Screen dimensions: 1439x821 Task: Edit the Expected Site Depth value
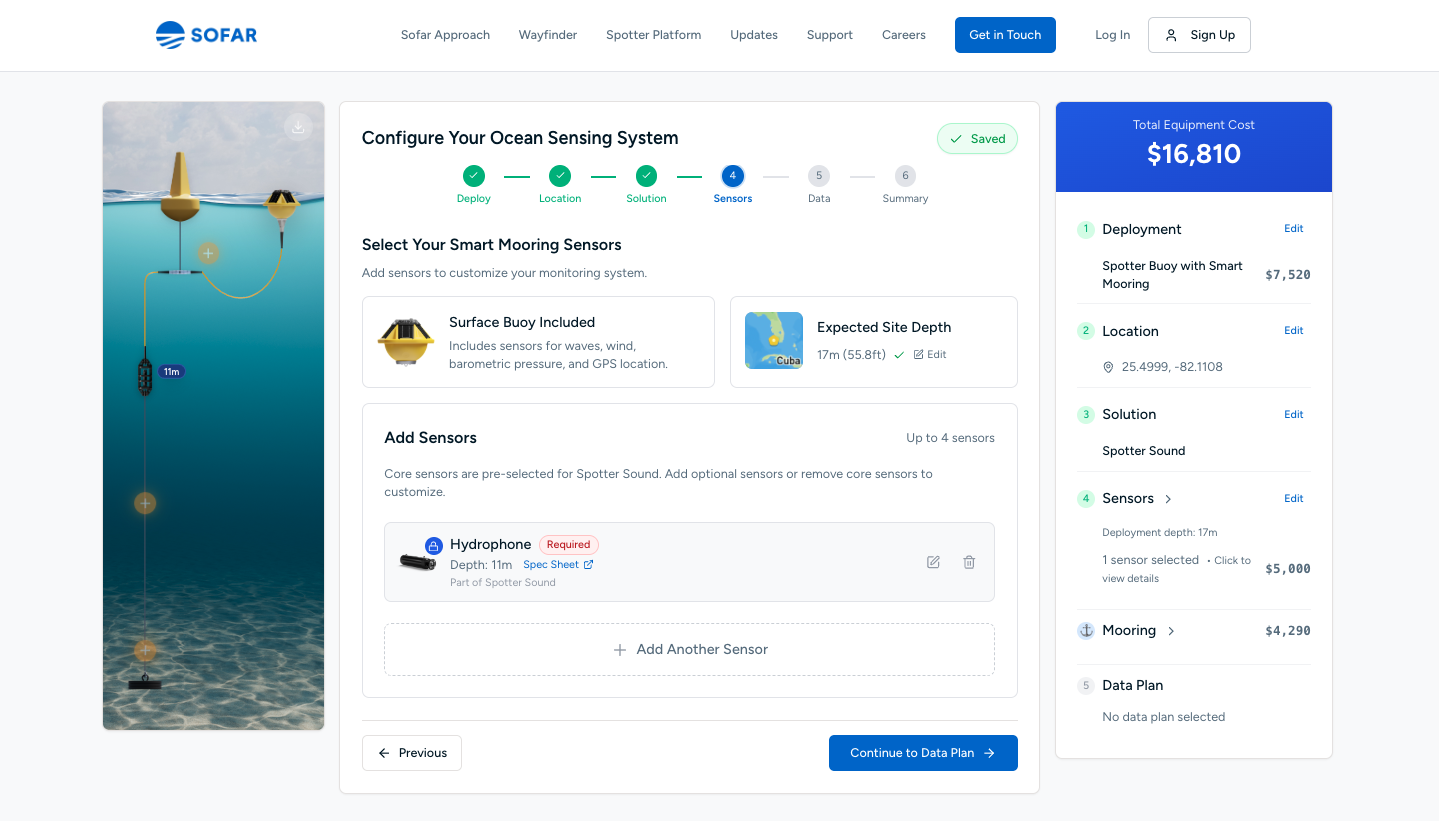pos(930,355)
